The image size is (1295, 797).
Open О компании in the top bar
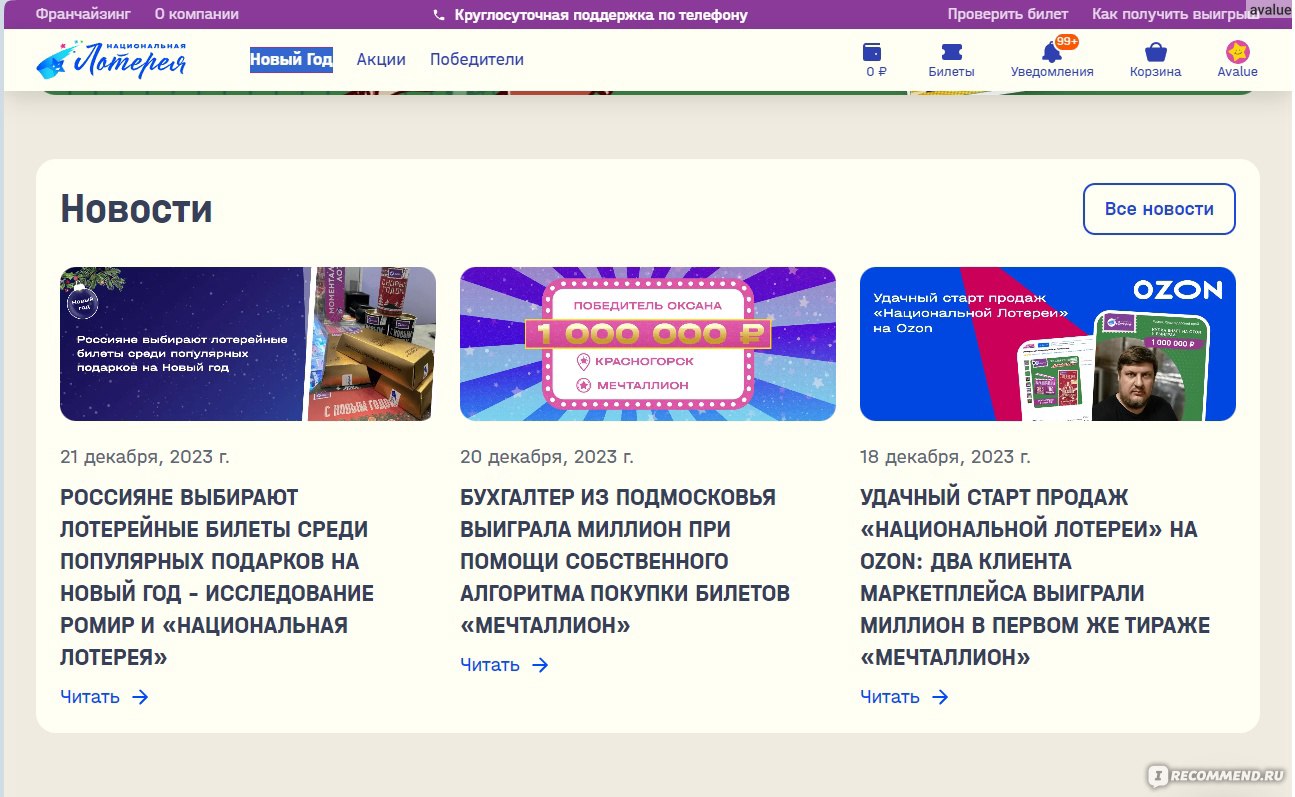(x=197, y=14)
